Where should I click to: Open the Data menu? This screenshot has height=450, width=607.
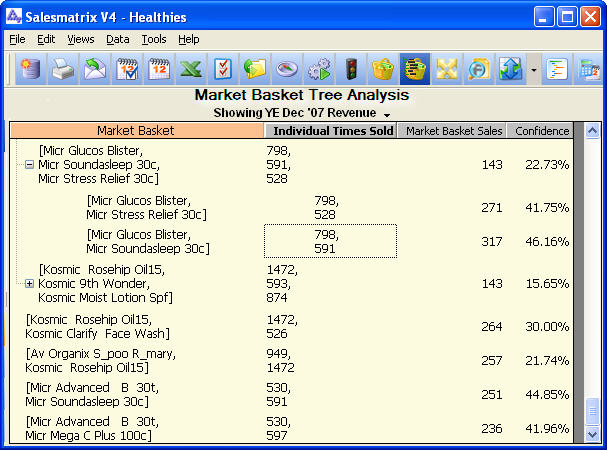tap(118, 39)
